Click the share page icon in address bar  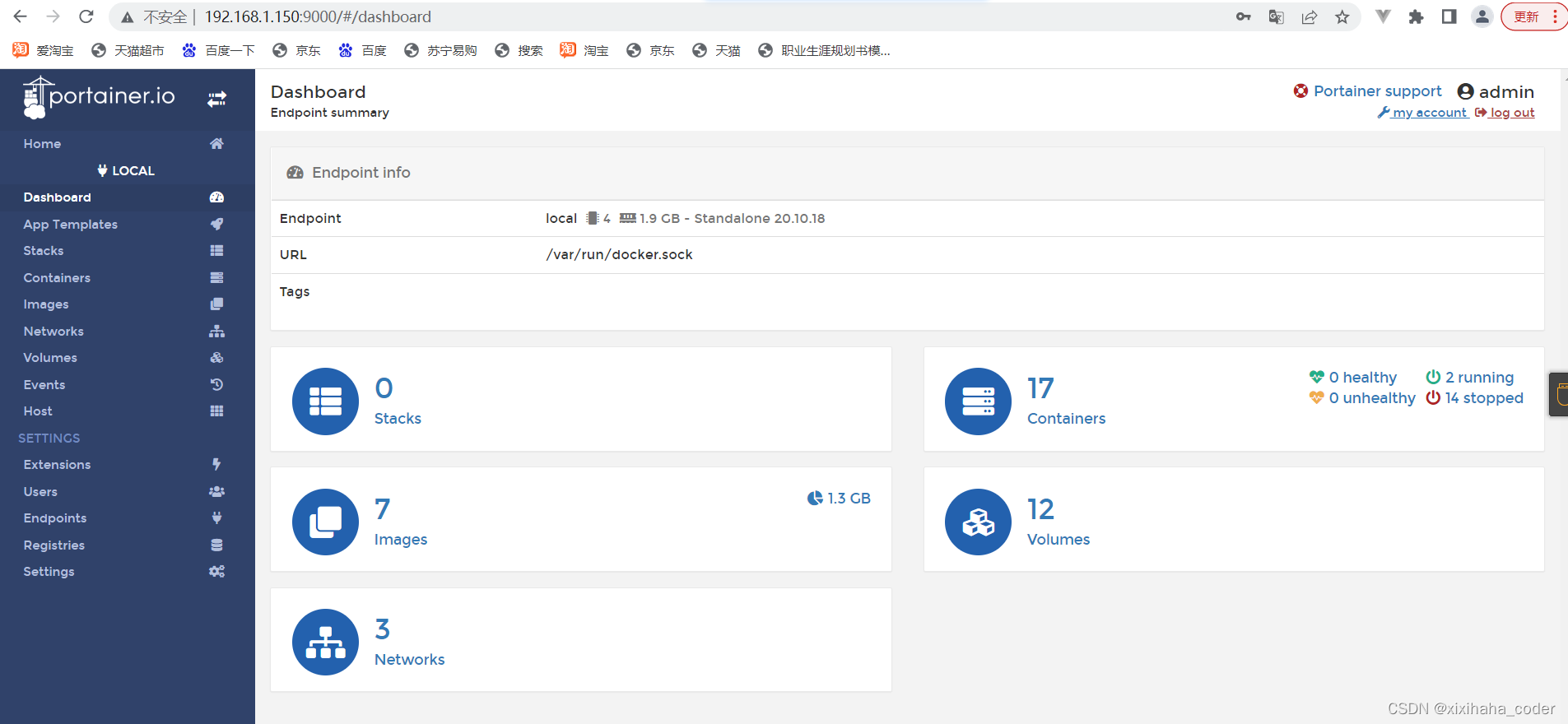pos(1309,17)
